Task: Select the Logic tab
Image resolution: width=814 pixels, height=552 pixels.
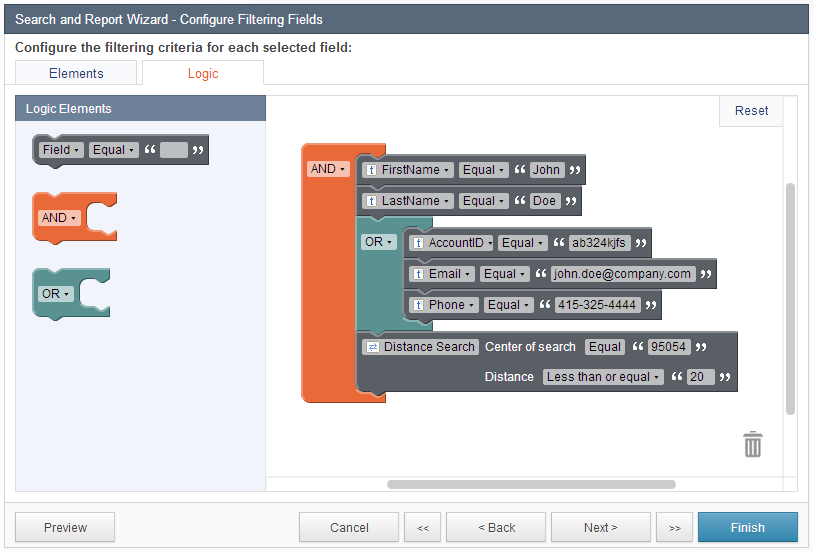Action: [203, 73]
